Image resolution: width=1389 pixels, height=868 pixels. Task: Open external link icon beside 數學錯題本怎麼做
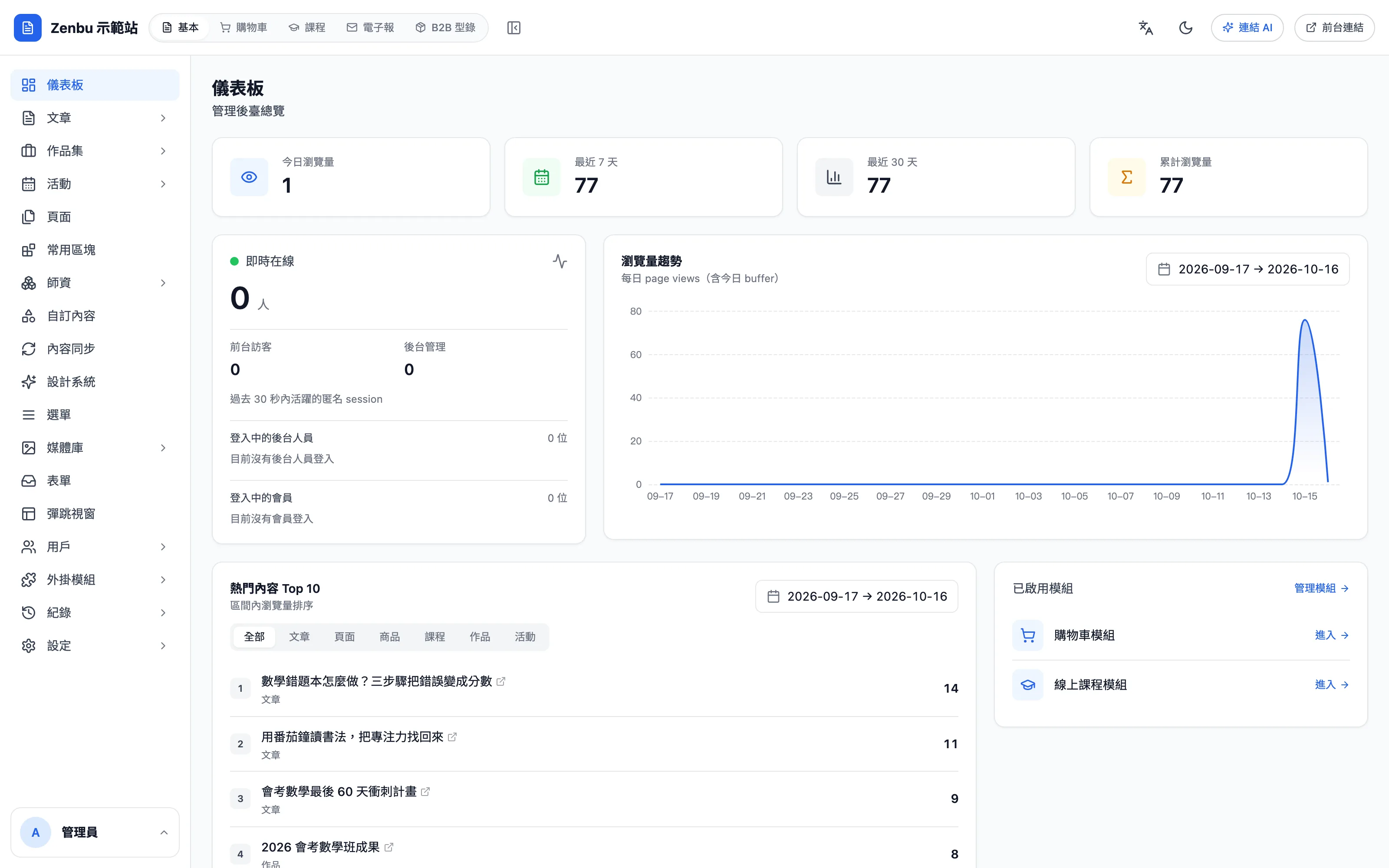(501, 681)
